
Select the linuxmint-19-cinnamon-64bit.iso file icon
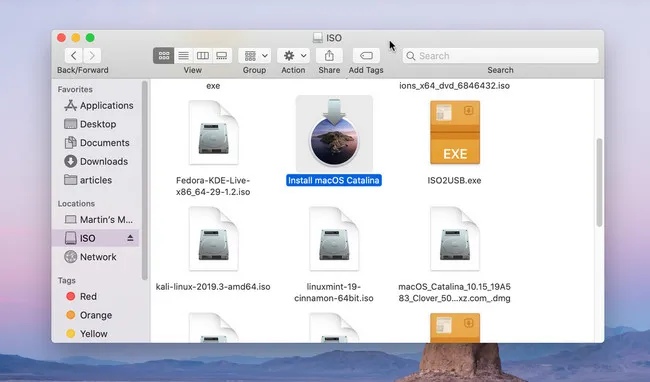click(334, 239)
